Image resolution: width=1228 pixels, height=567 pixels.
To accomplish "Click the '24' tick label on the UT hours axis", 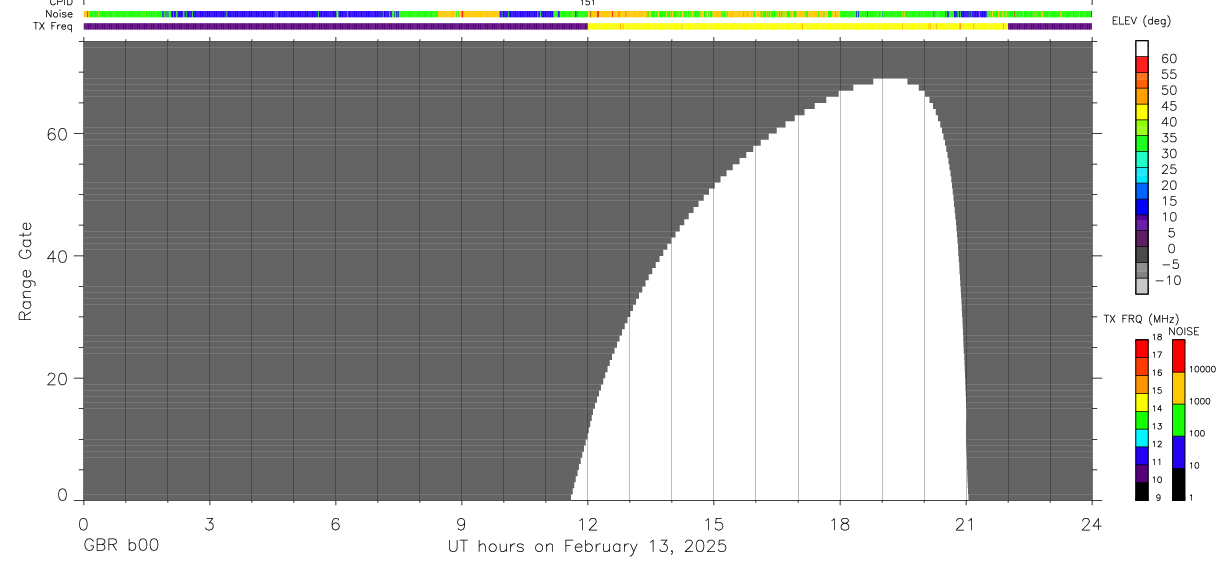I will click(x=1092, y=524).
